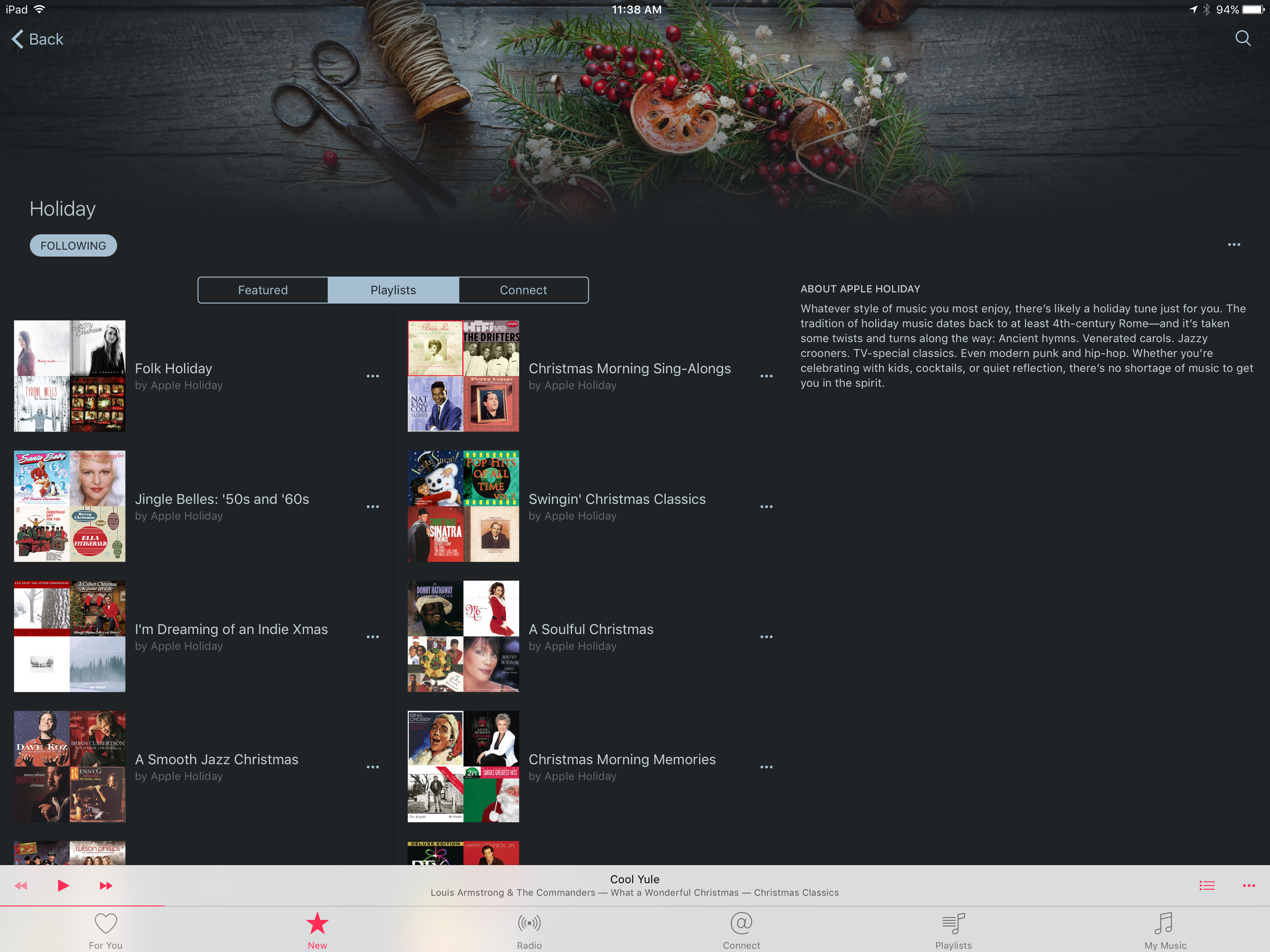The height and width of the screenshot is (952, 1270).
Task: Open more options menu for Holiday curator
Action: [1233, 245]
